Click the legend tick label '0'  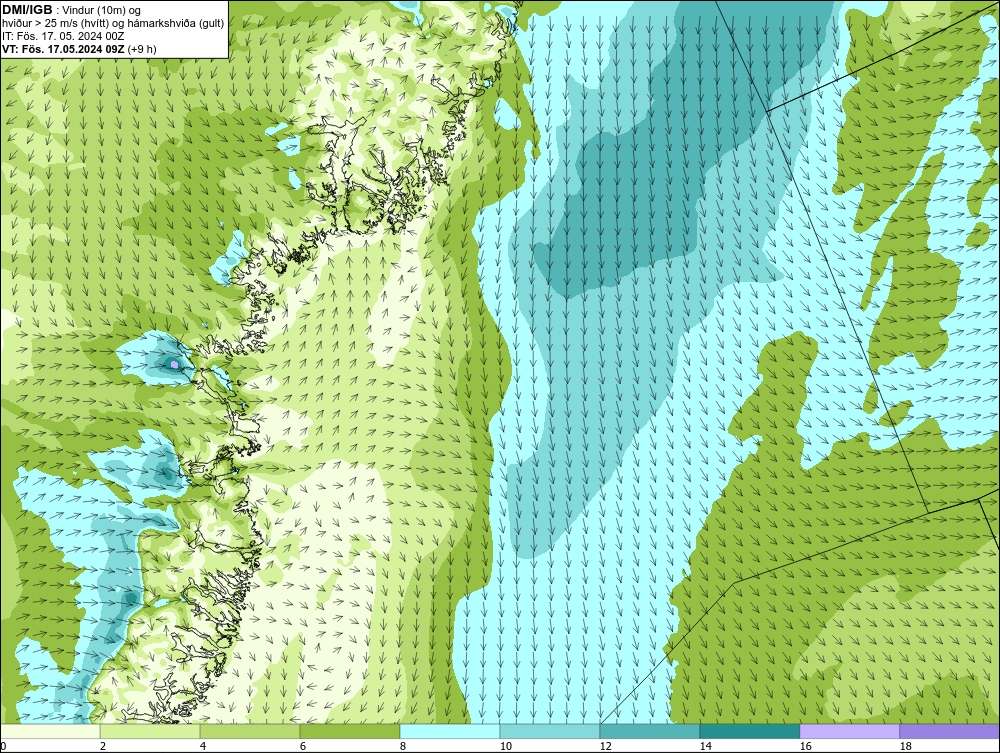(x=3, y=746)
